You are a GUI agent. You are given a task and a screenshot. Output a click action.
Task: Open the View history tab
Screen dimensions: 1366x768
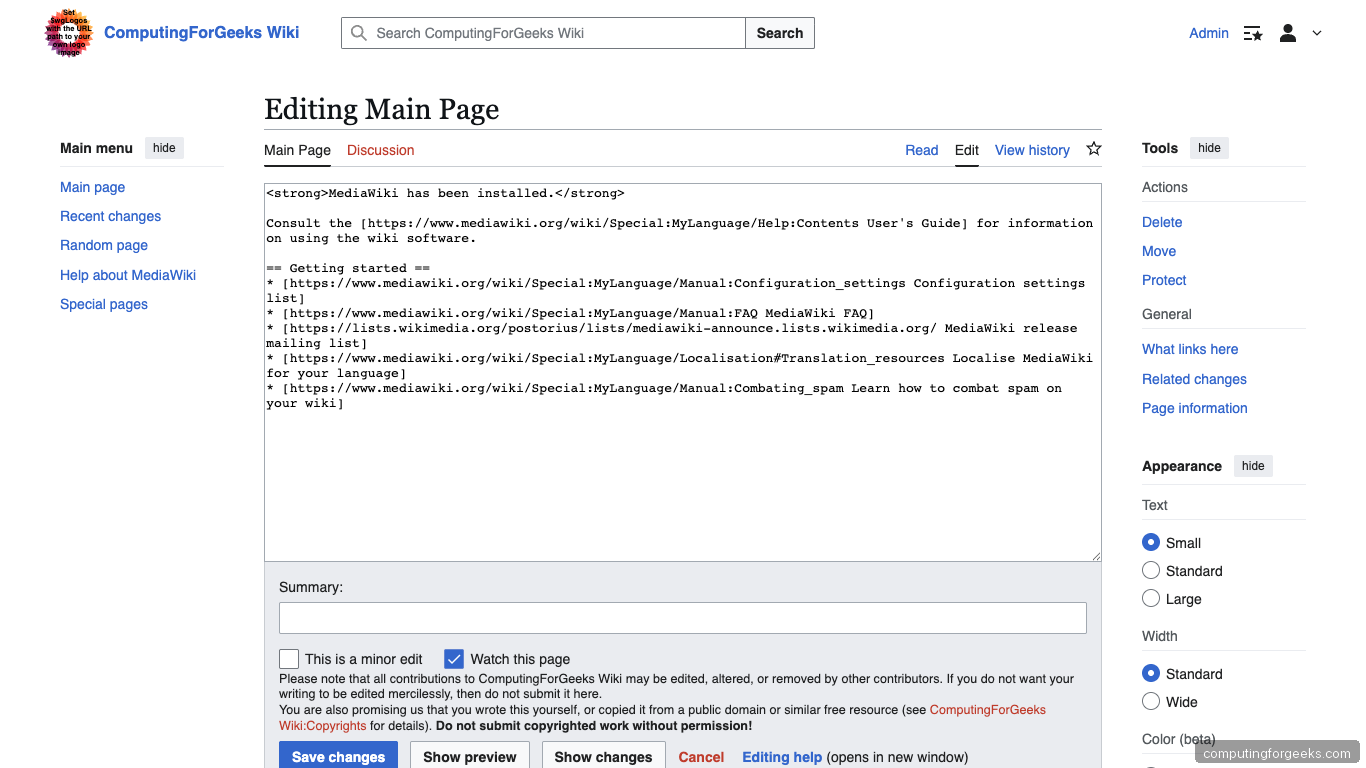[1032, 150]
